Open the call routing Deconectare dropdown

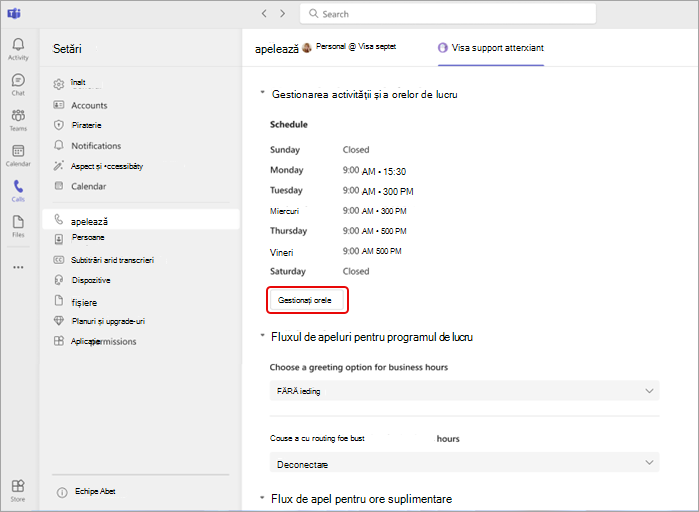465,463
